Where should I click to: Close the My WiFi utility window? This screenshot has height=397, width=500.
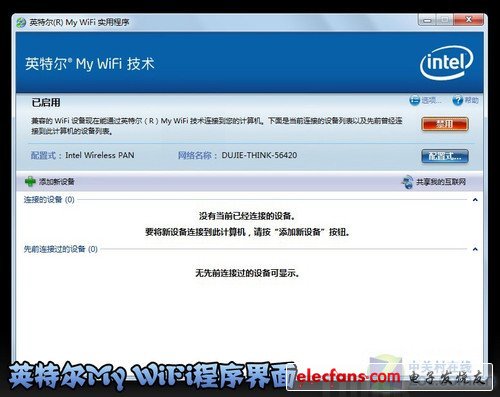click(468, 20)
